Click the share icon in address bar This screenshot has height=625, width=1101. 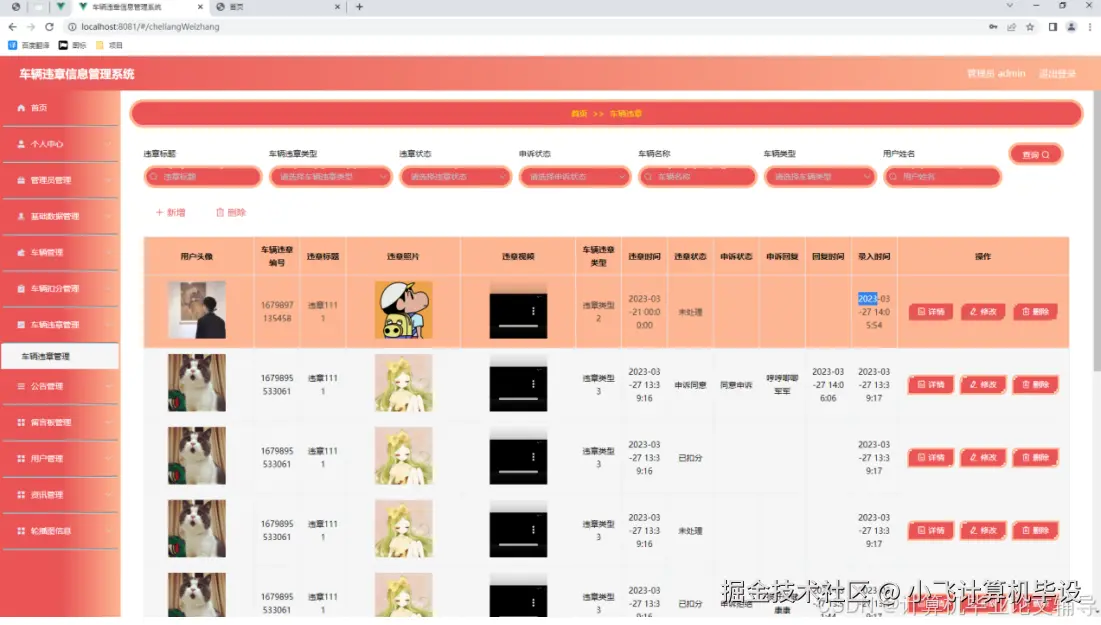click(1011, 27)
